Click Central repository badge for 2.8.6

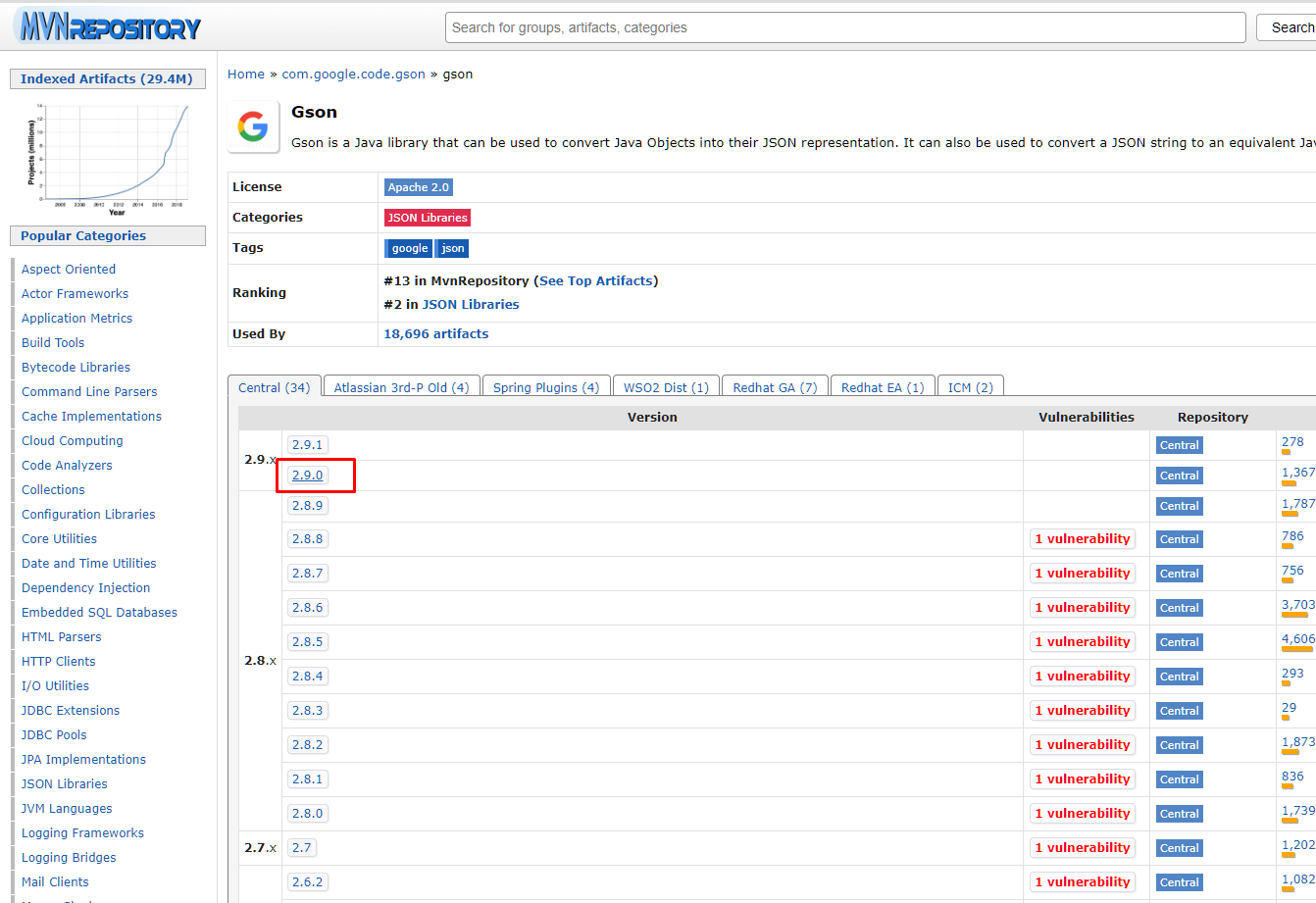tap(1179, 608)
